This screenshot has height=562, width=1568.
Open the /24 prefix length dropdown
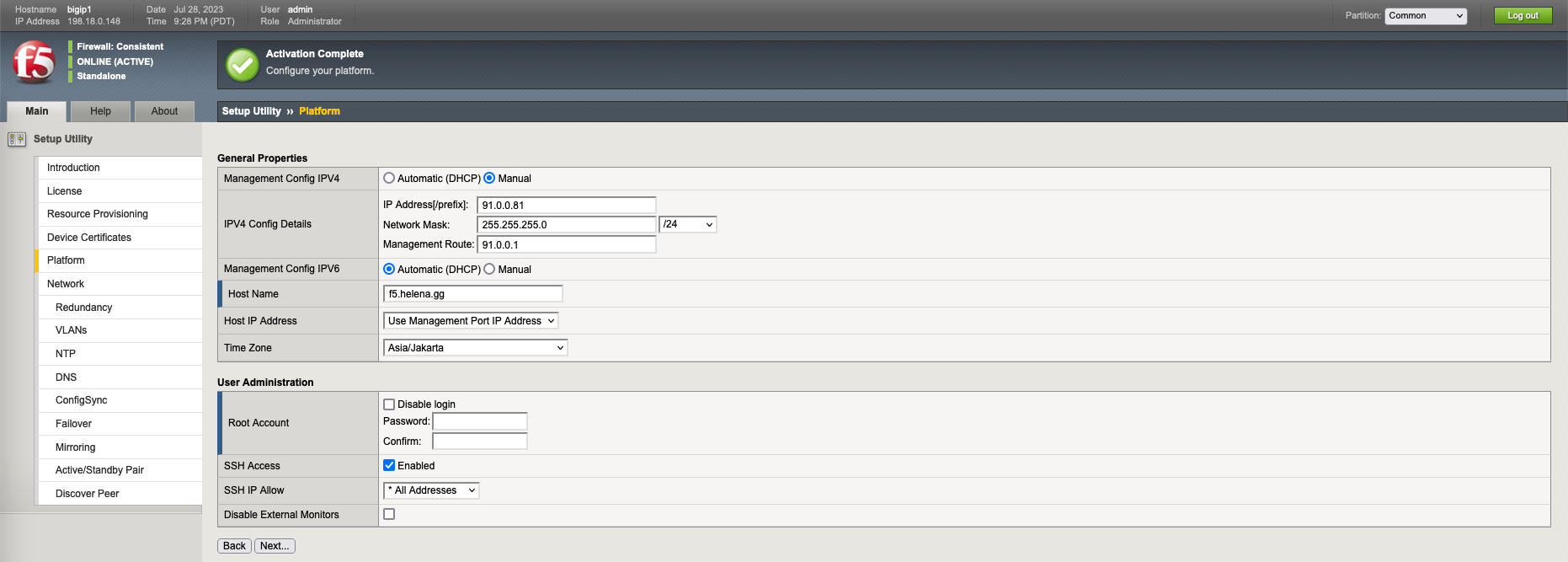coord(687,224)
